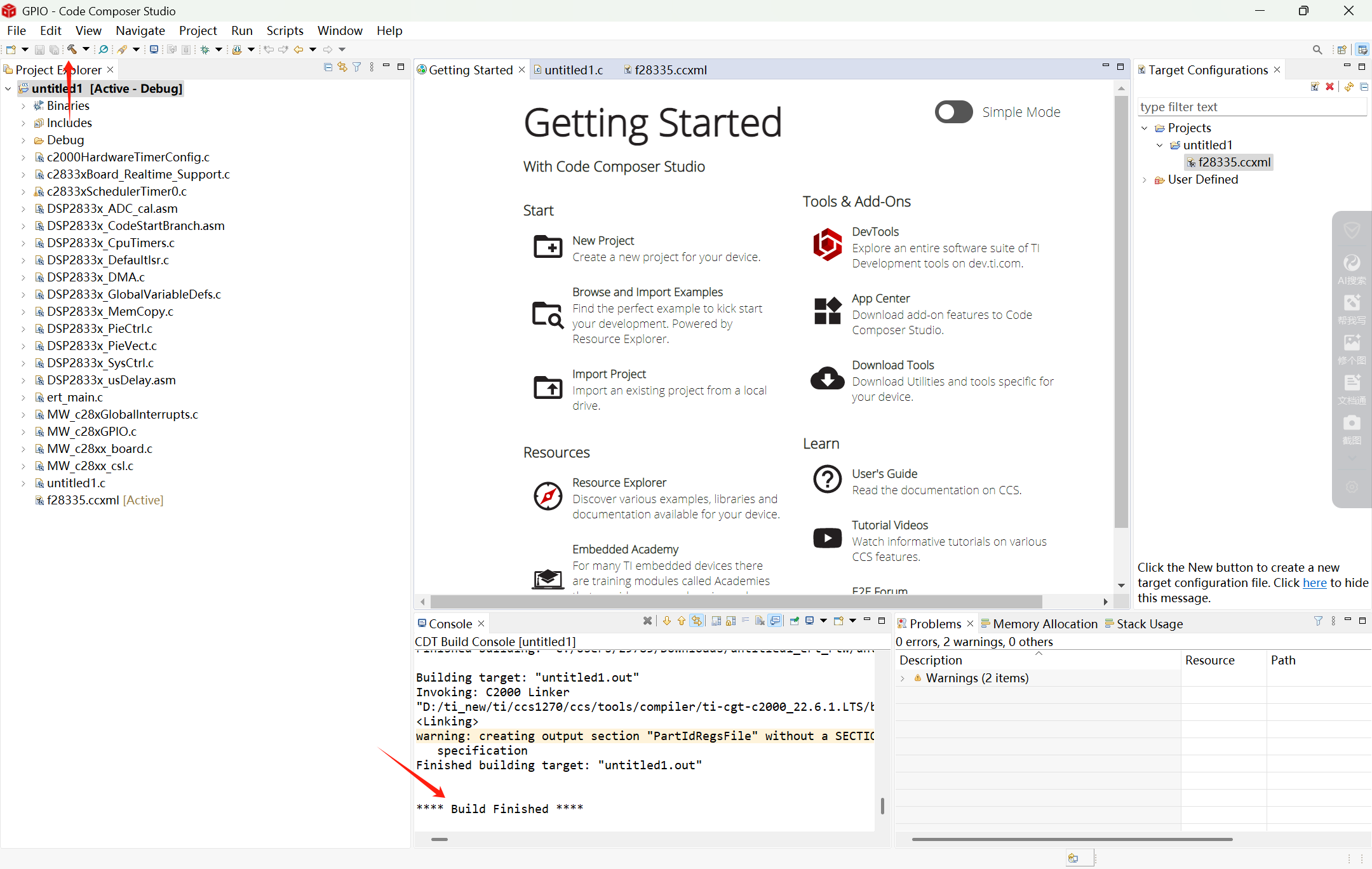Screen dimensions: 1372x869
Task: Click the New project wizard toolbar icon
Action: pos(11,49)
